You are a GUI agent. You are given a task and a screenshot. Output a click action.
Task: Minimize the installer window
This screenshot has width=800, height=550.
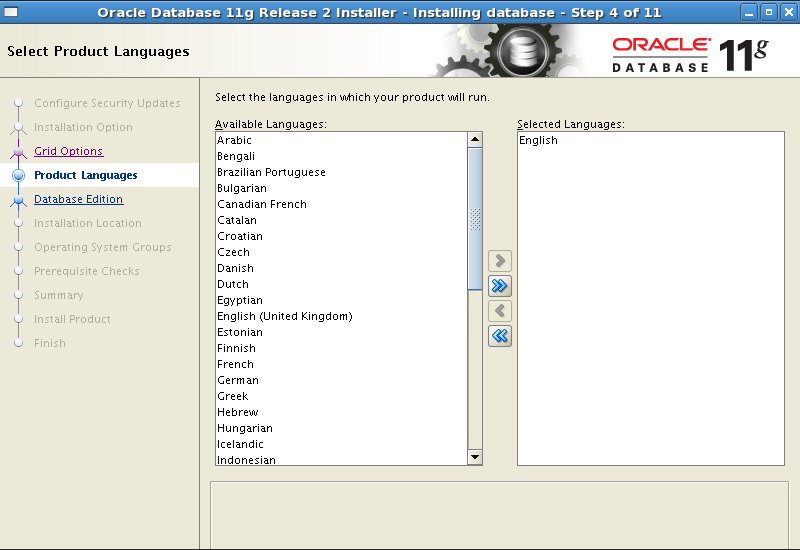tap(748, 12)
